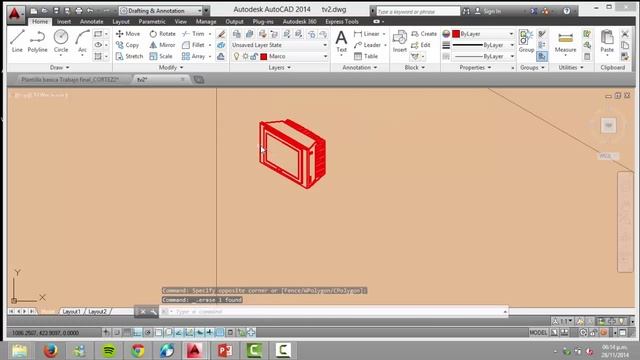The image size is (640, 360).
Task: Open the AutoCAD application menu logo
Action: 15,14
